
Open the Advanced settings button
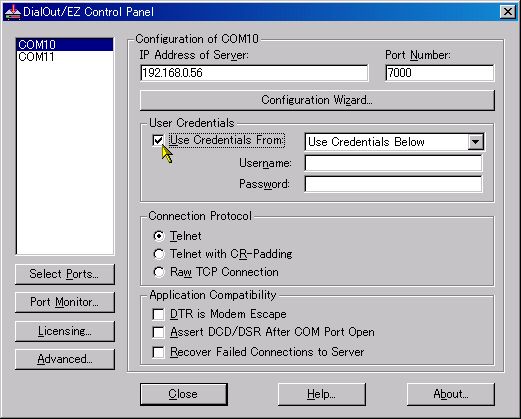coord(65,359)
